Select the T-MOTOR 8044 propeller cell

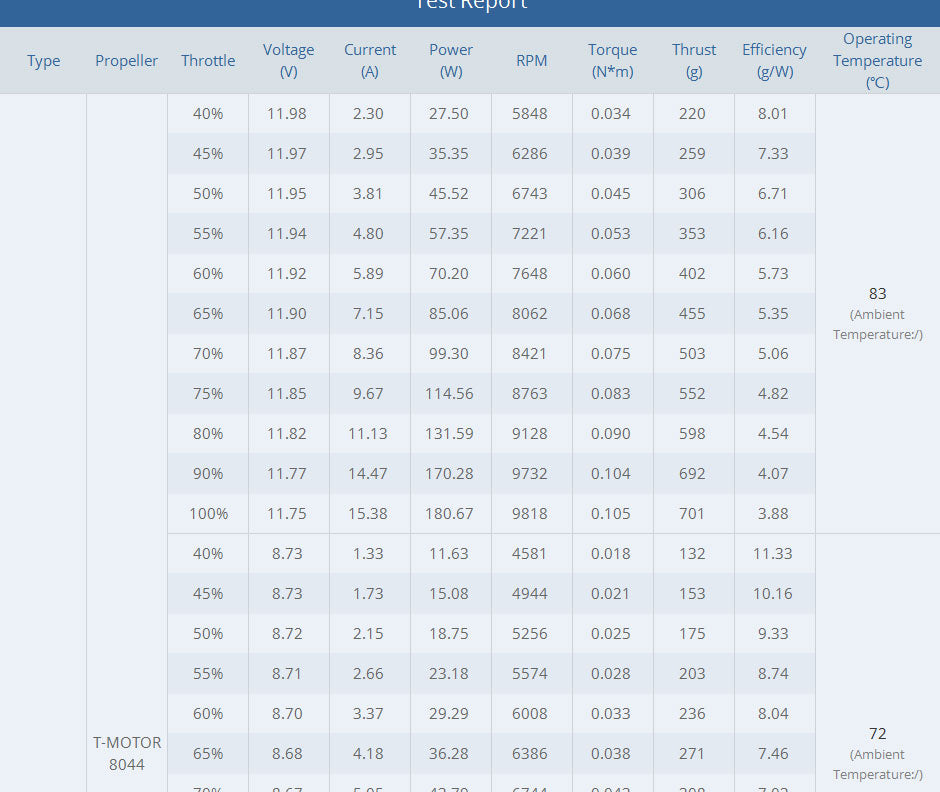[x=127, y=753]
